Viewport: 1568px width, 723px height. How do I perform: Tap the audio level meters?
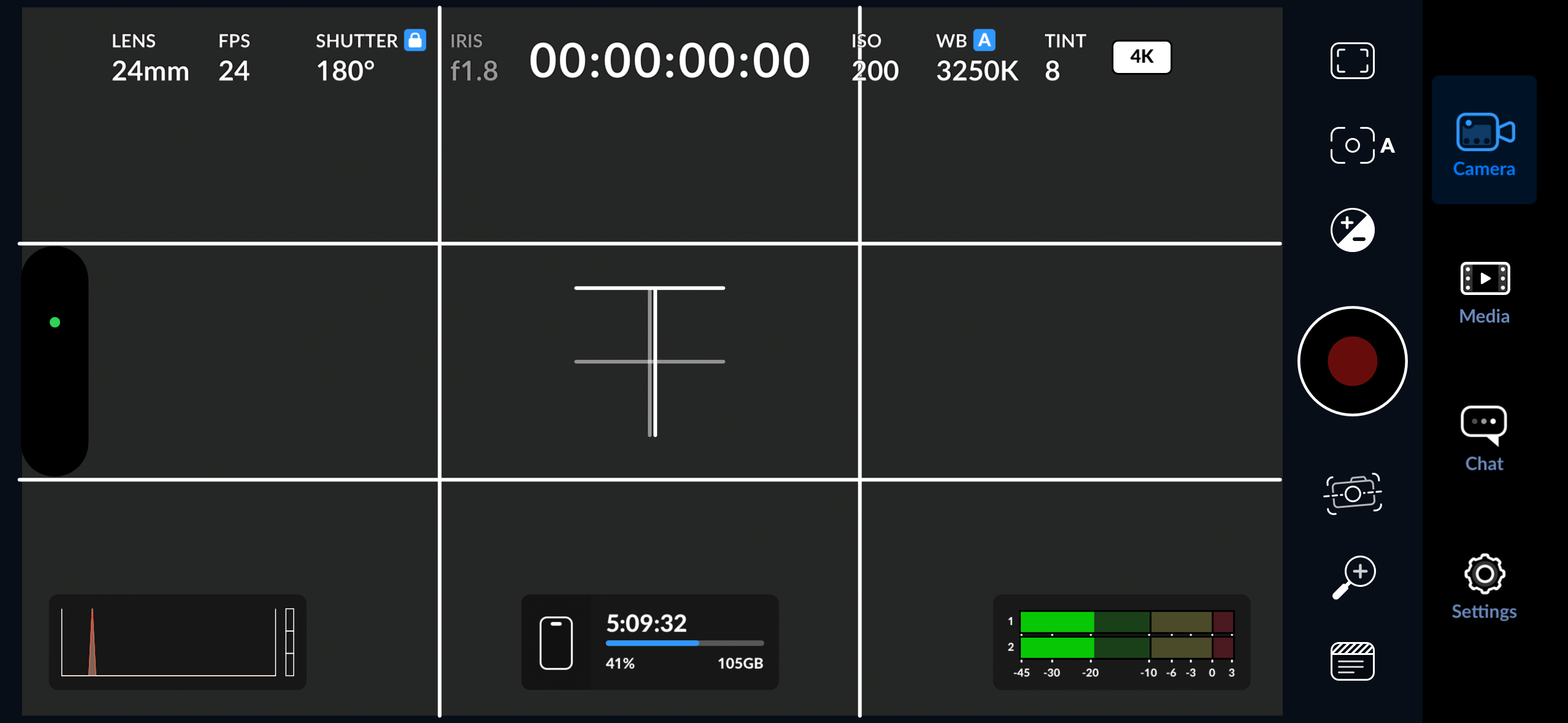pos(1121,641)
